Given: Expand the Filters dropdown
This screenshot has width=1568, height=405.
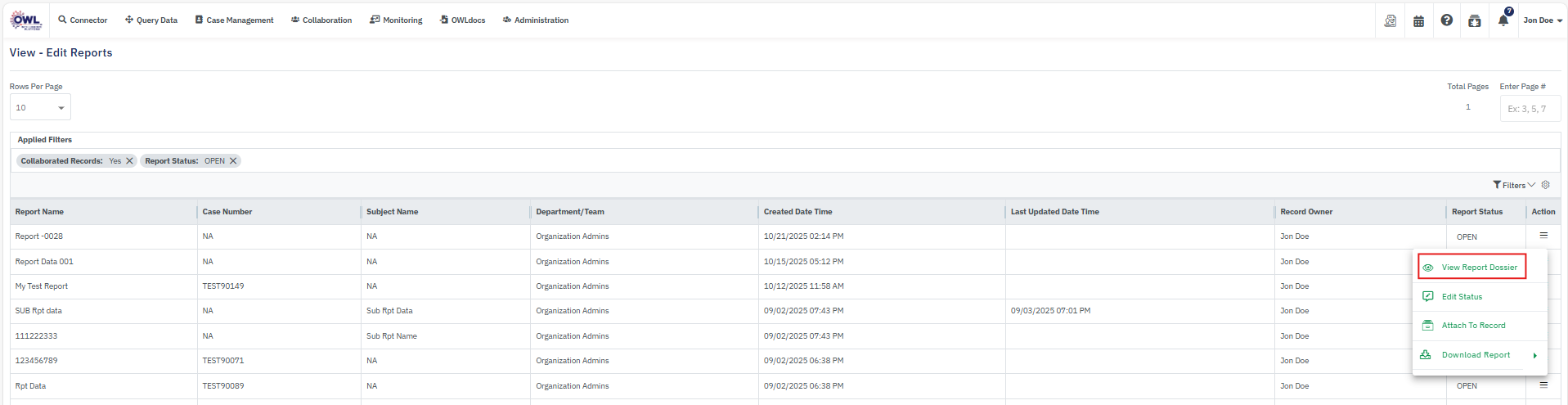Looking at the screenshot, I should point(1513,185).
